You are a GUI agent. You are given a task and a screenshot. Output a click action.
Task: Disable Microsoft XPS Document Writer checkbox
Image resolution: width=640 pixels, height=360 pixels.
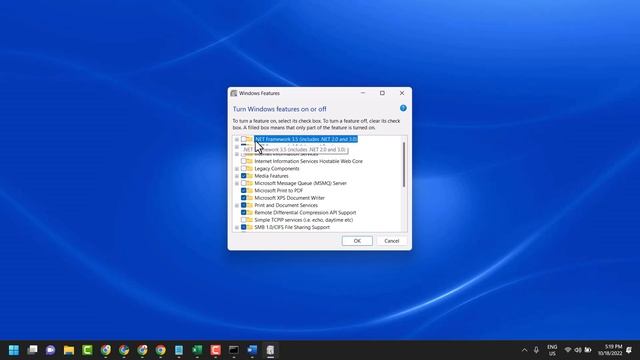coord(244,198)
